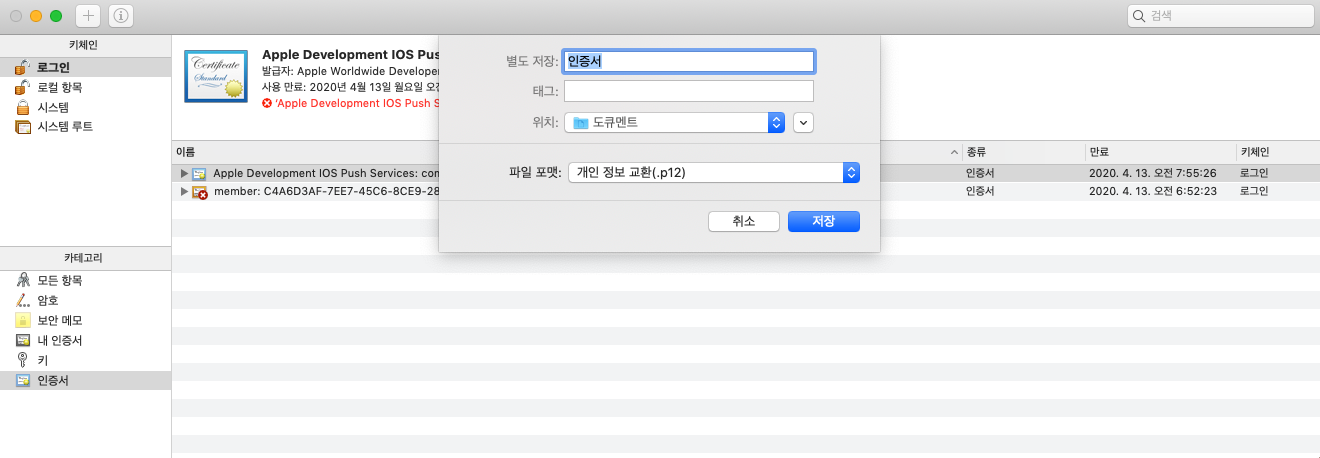
Task: Expand the member: C4A6D3AF certificate row
Action: coord(183,191)
